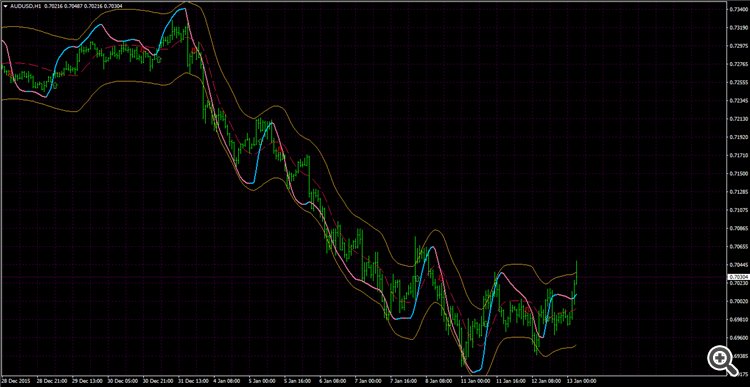The height and width of the screenshot is (387, 750).
Task: Click the 0.71075 price axis label
Action: coord(739,210)
